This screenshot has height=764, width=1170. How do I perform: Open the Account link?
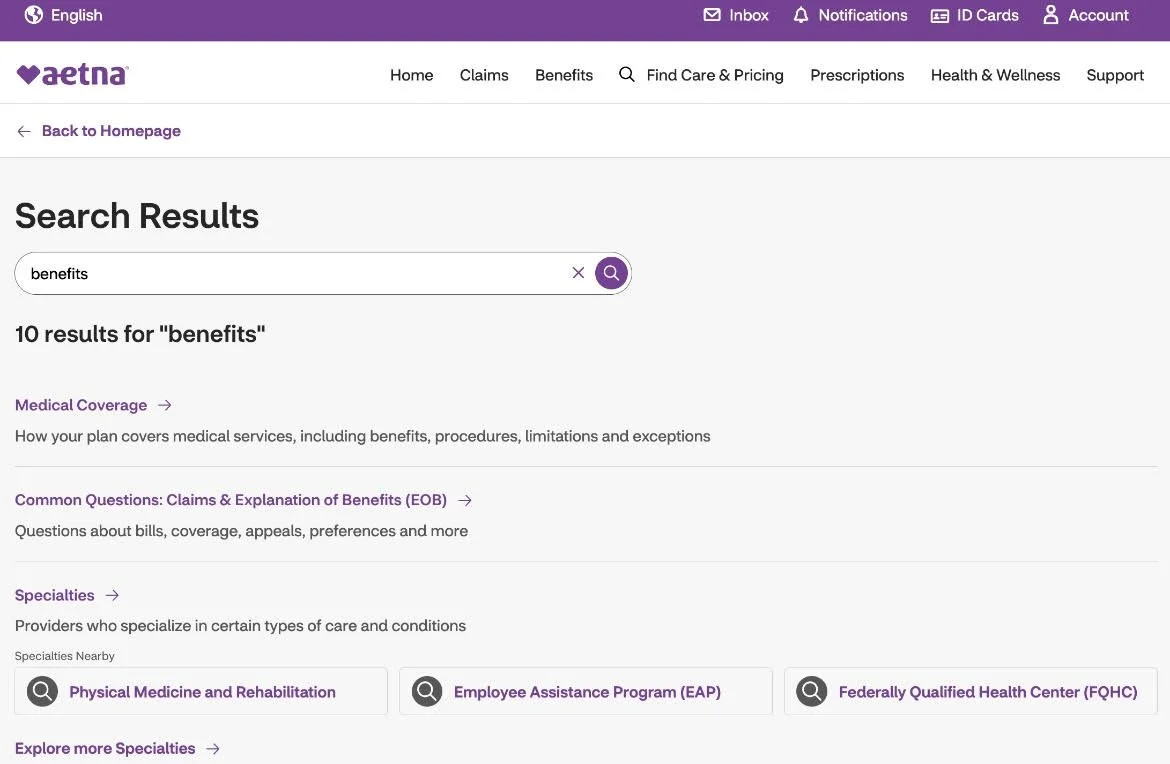1098,15
